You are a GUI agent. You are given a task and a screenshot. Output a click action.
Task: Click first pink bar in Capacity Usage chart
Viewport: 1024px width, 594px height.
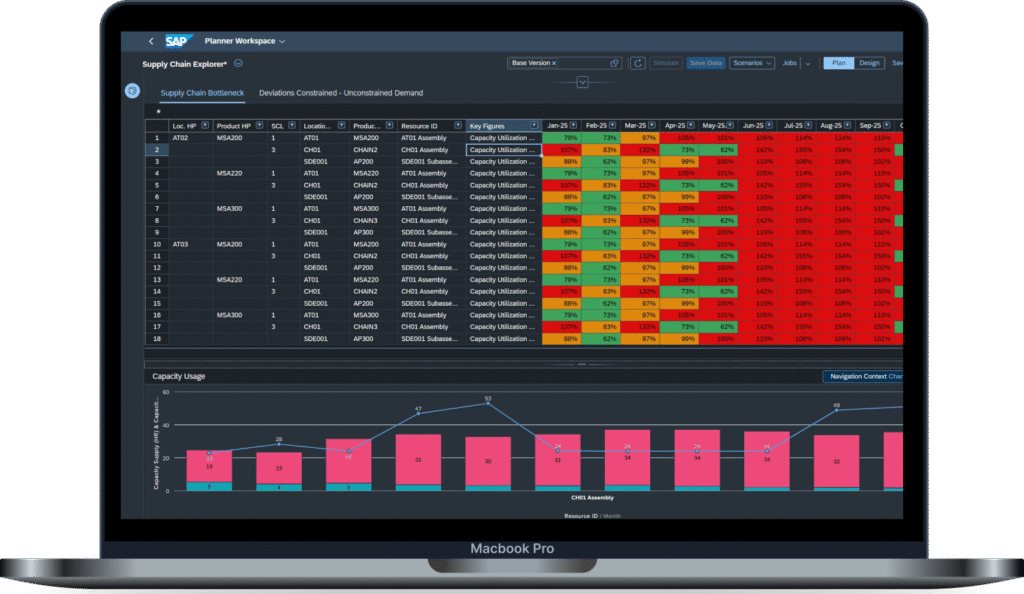209,466
